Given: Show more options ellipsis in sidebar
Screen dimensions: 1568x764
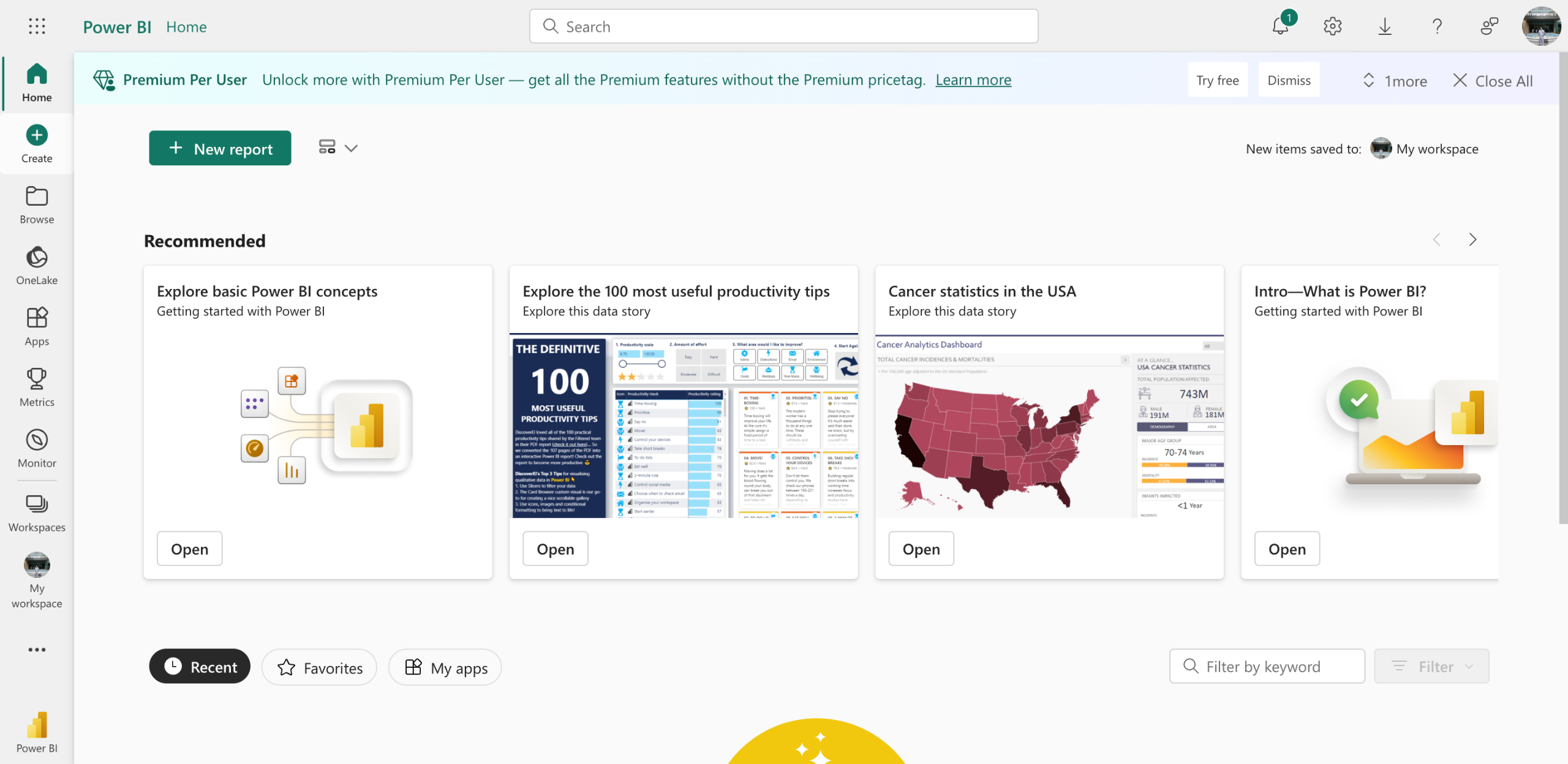Looking at the screenshot, I should (x=37, y=650).
